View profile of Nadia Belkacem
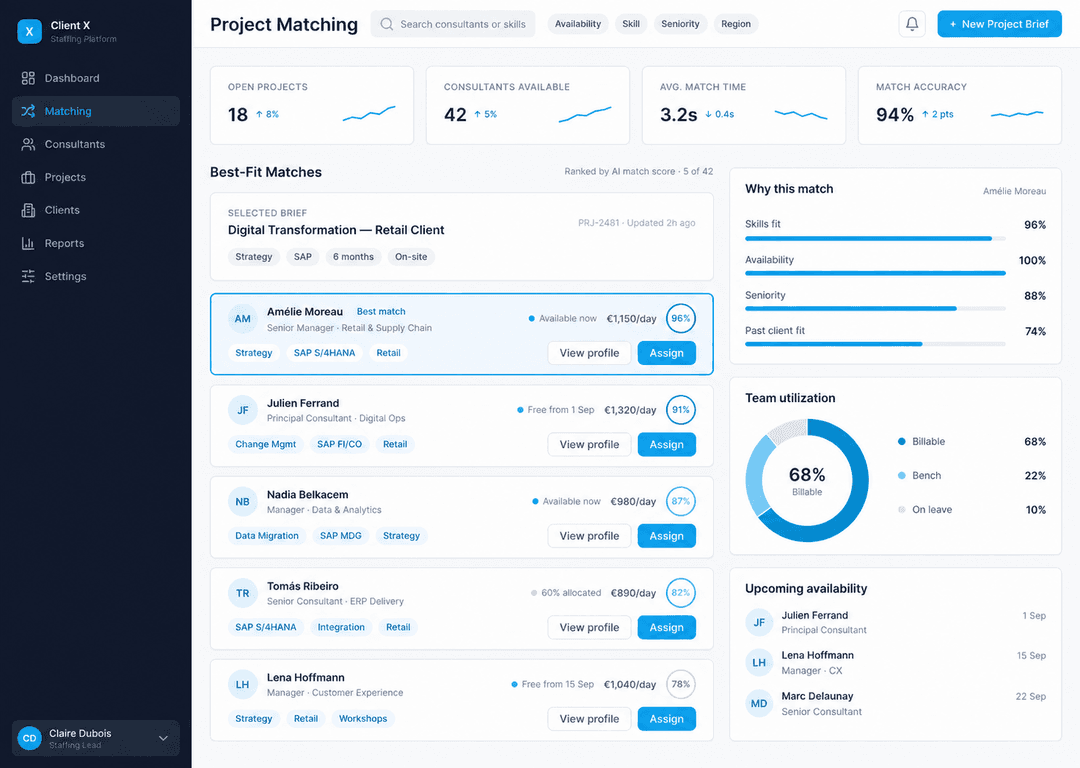 point(590,536)
